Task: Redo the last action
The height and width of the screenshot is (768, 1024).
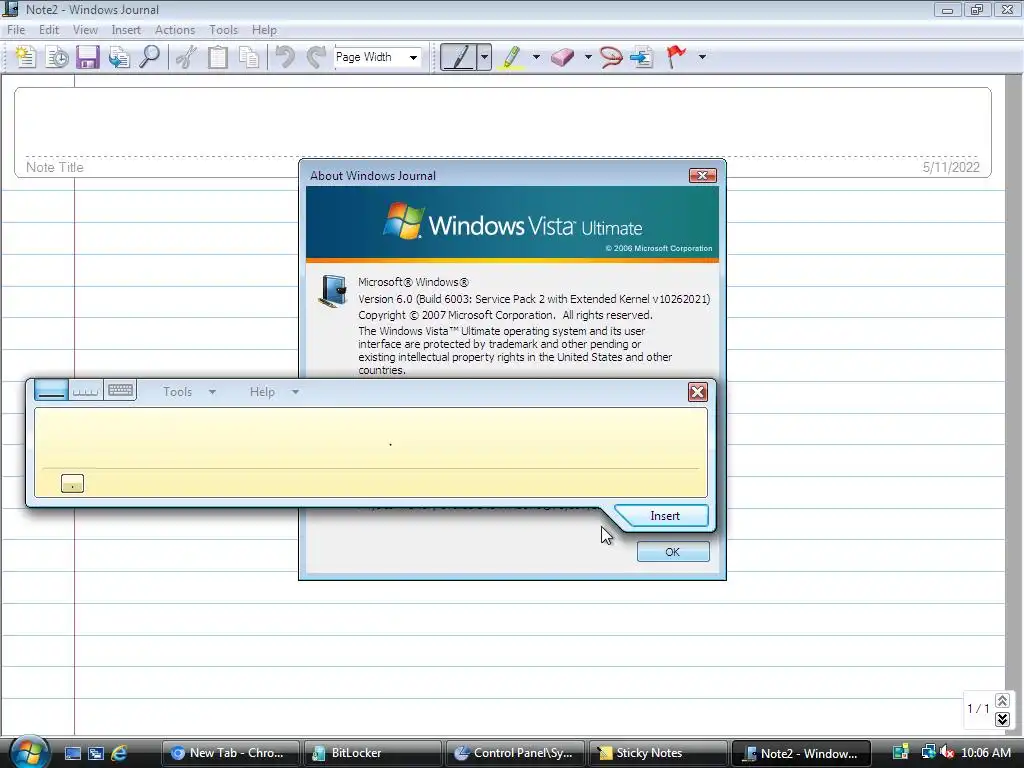Action: (x=316, y=57)
